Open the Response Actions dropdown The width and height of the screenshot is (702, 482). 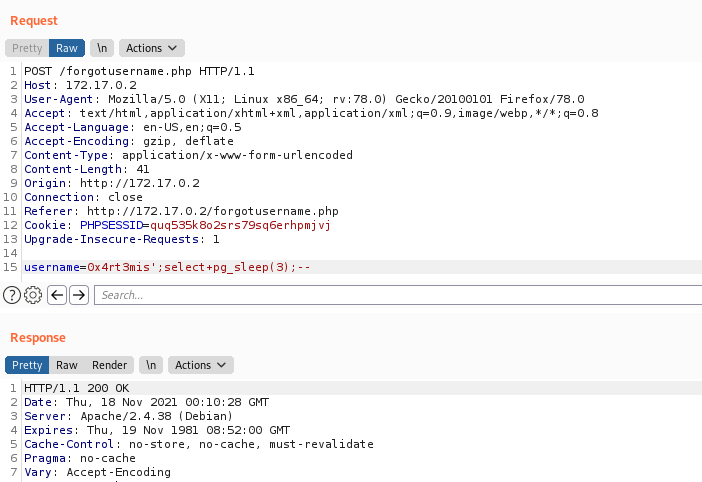pyautogui.click(x=201, y=365)
